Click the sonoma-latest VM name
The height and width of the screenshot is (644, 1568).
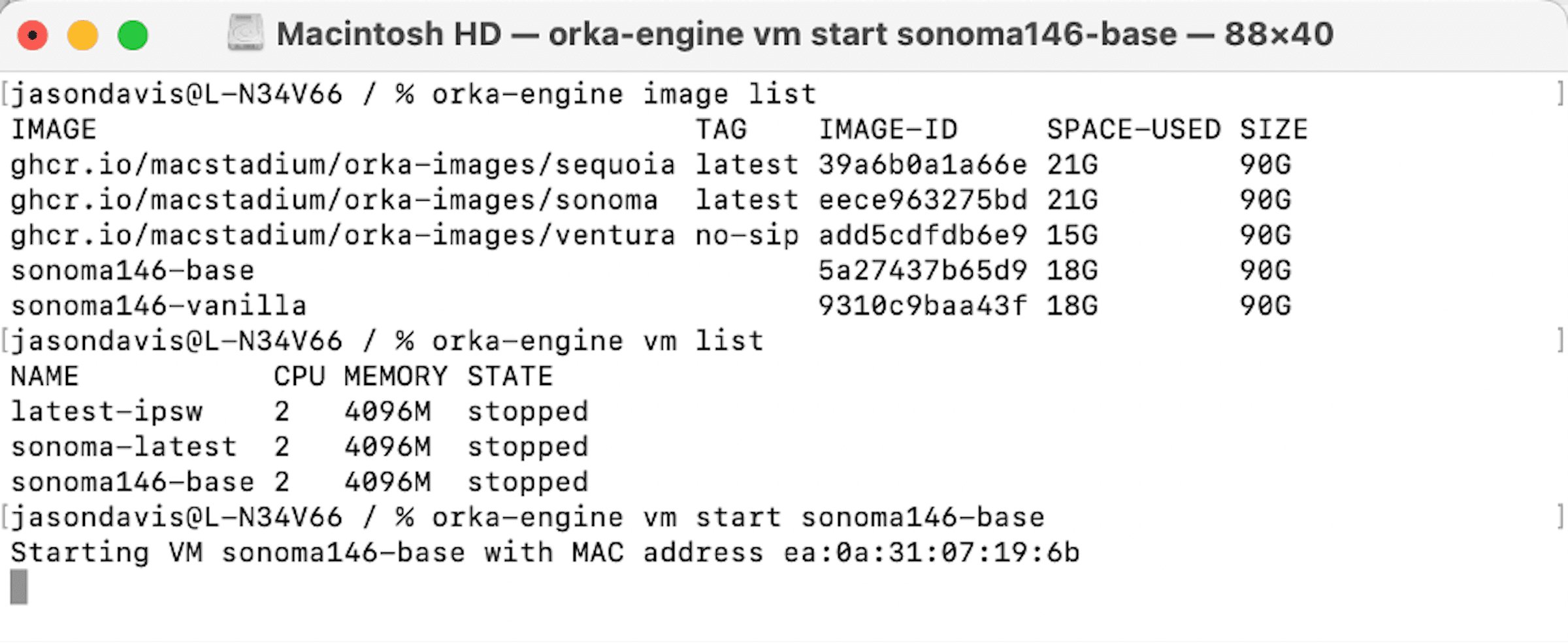(x=124, y=447)
